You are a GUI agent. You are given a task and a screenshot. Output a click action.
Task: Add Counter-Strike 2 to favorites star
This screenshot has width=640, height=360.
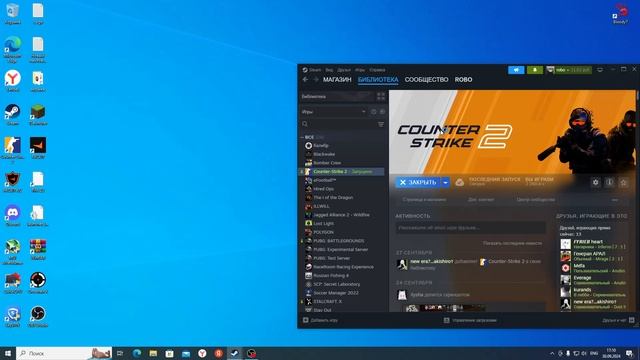623,182
